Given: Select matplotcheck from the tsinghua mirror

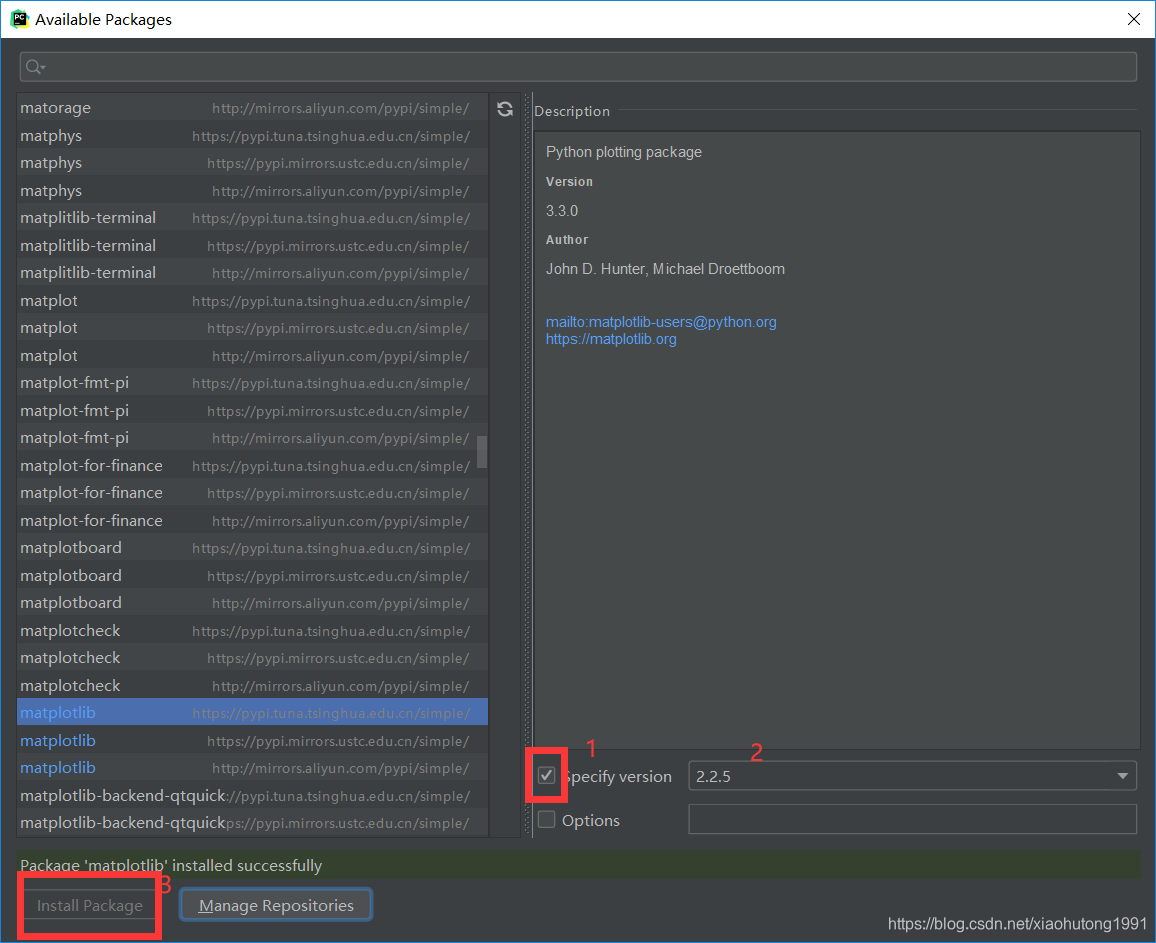Looking at the screenshot, I should tap(252, 630).
